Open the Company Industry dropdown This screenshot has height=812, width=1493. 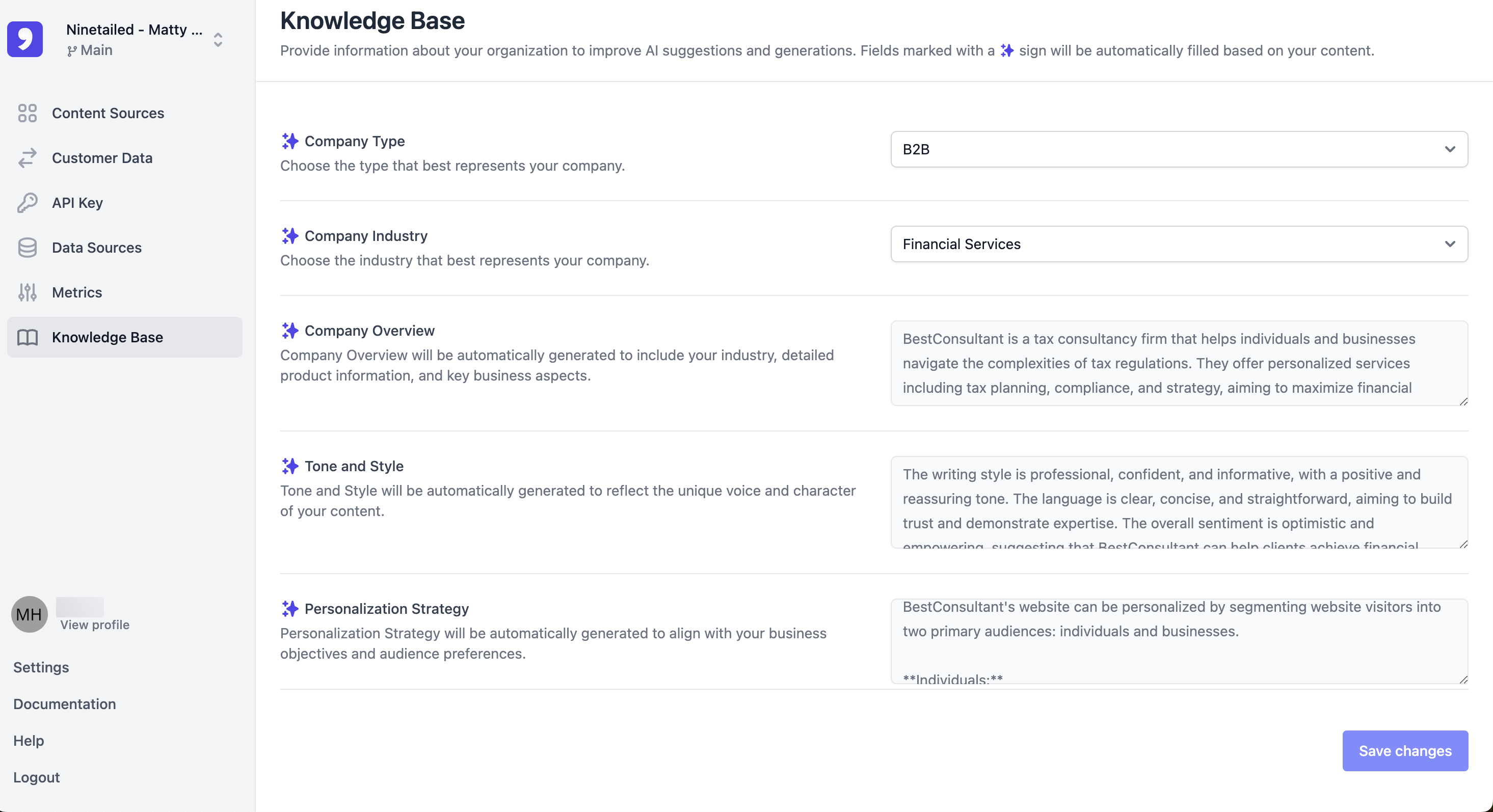(1178, 244)
